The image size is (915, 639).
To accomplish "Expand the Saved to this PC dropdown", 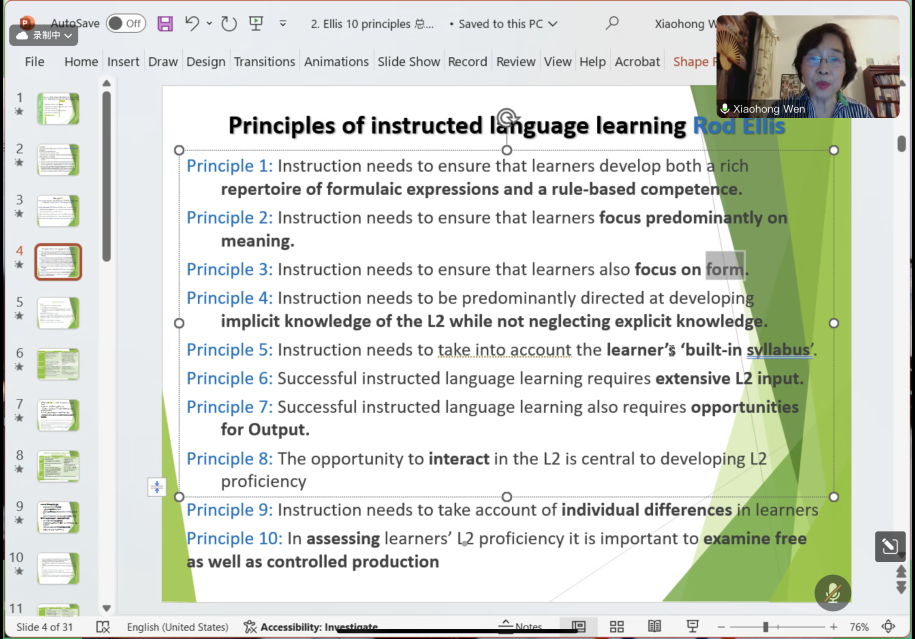I will (x=553, y=24).
